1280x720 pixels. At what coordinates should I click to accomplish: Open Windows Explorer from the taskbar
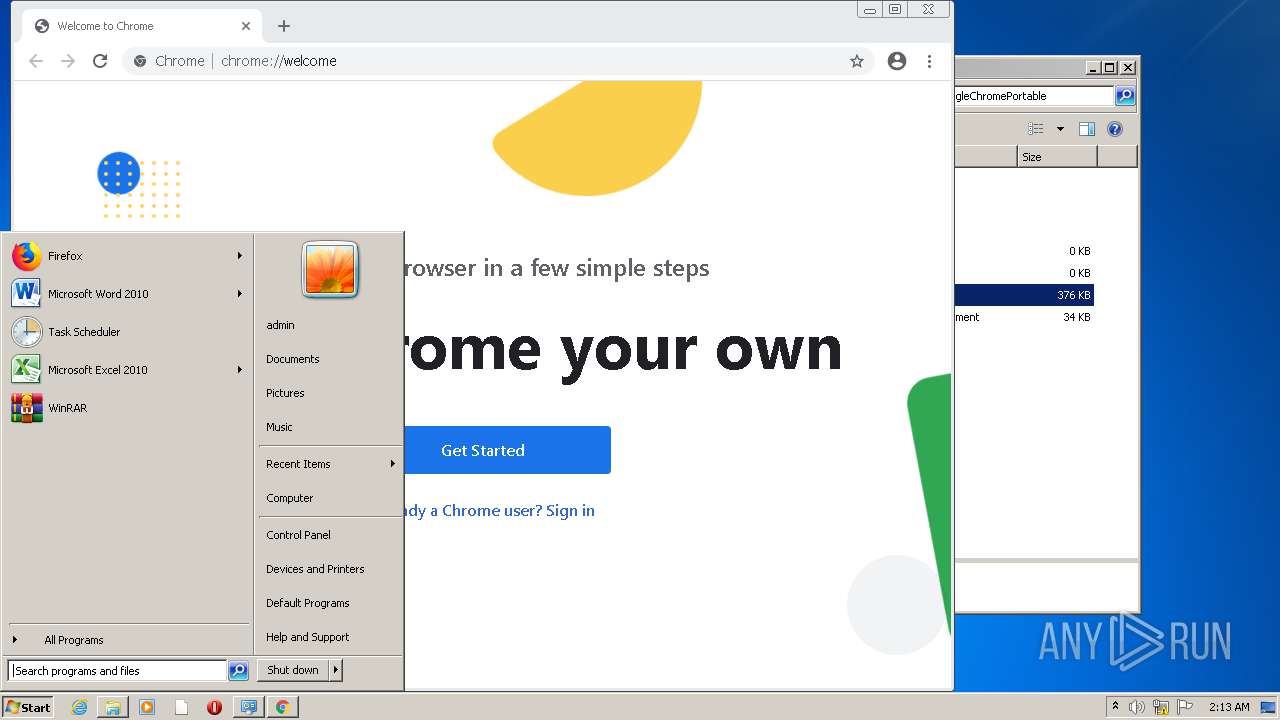[x=113, y=707]
